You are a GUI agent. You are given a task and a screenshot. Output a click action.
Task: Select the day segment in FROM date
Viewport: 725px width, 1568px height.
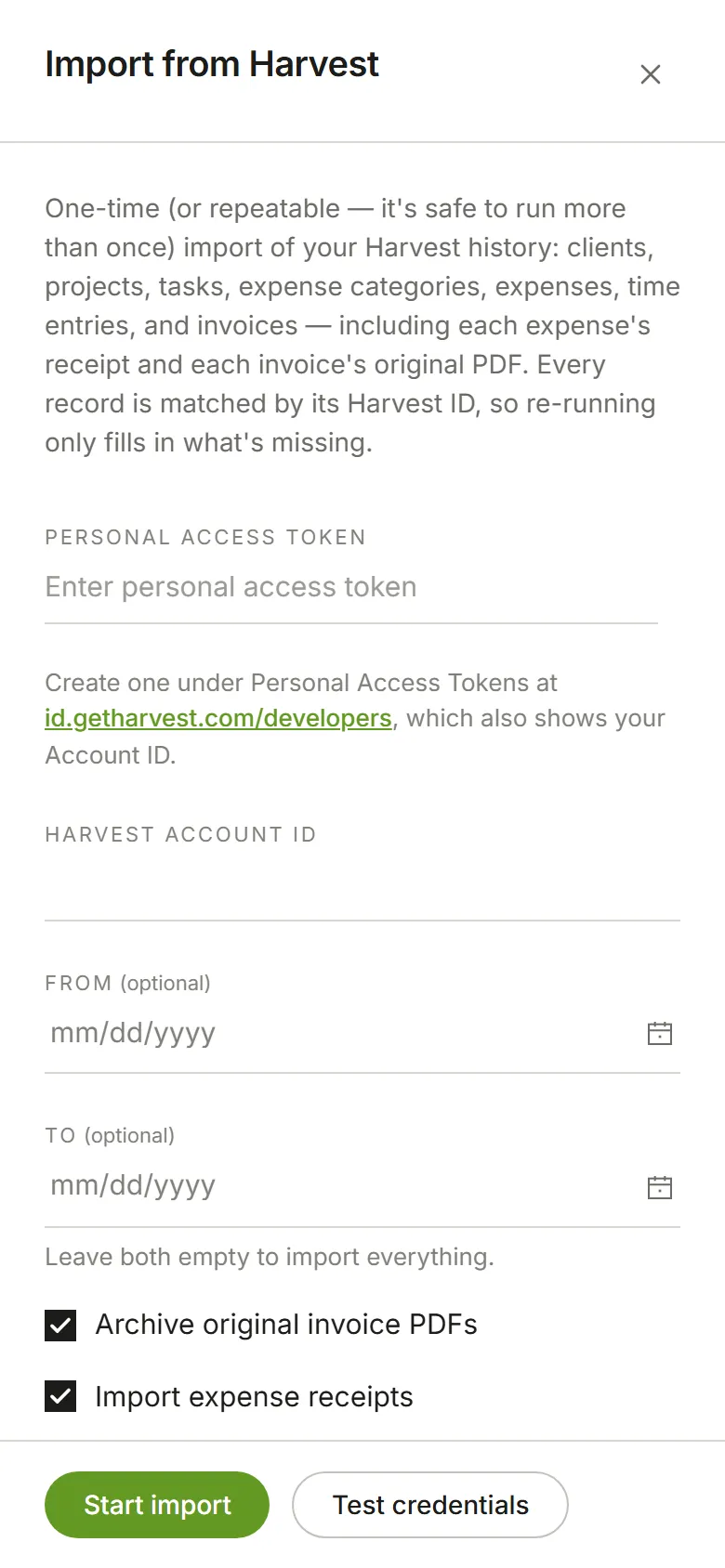click(x=125, y=1033)
